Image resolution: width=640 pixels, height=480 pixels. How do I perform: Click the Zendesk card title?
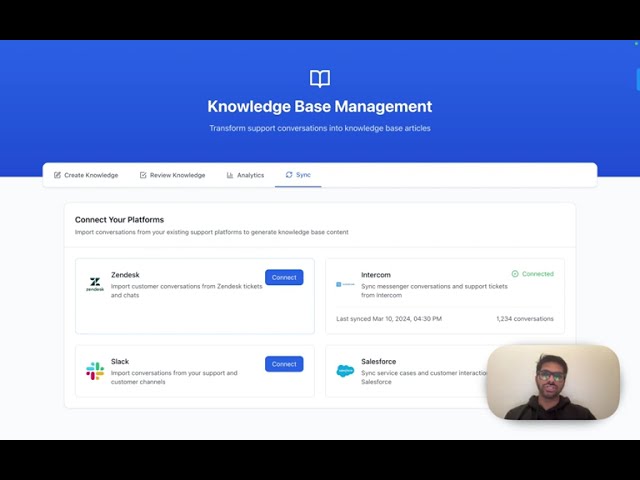pos(125,275)
